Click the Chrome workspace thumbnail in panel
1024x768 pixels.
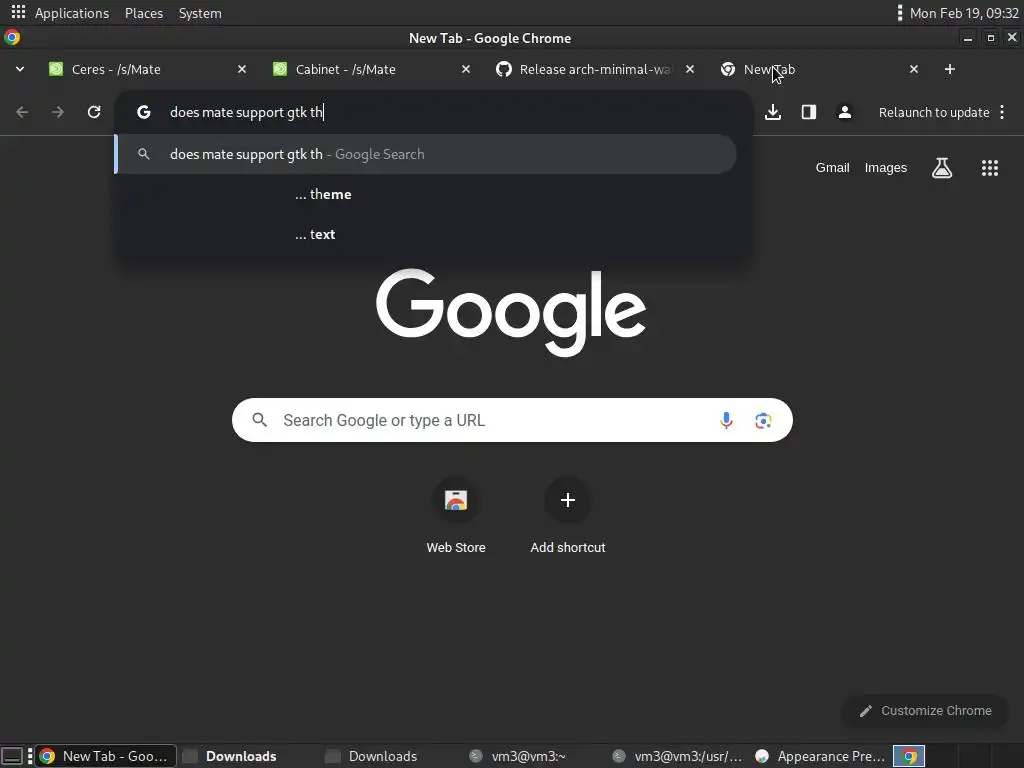(909, 756)
